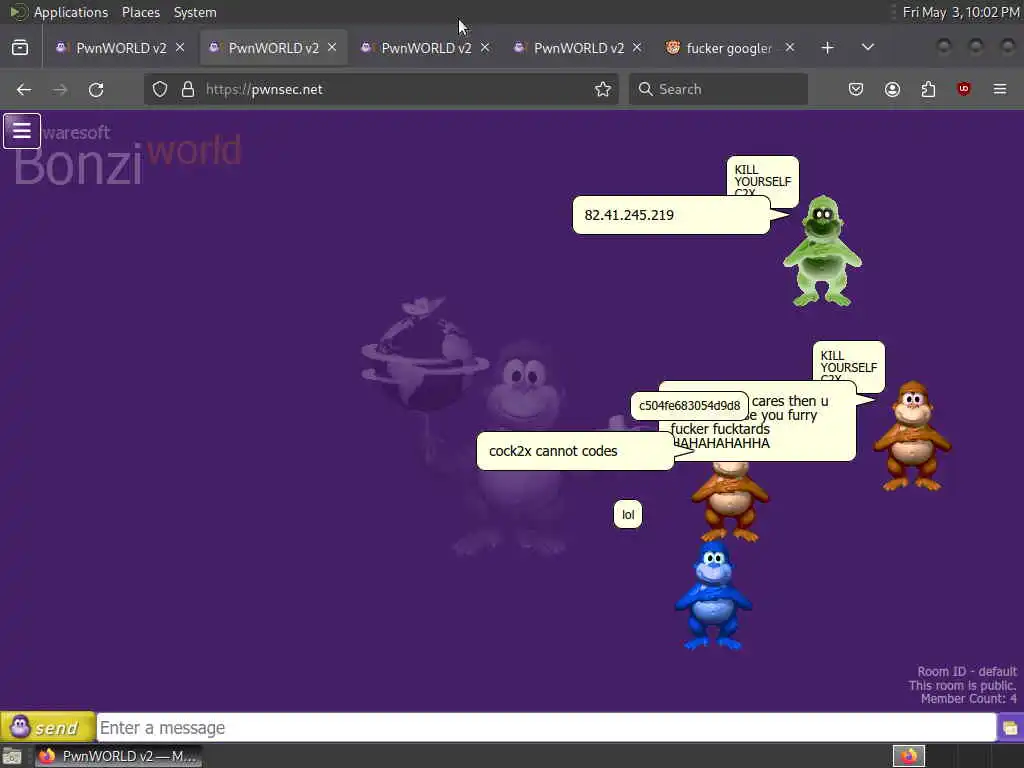Screen dimensions: 1024x768
Task: Open tracking protection shield info
Action: [x=160, y=89]
